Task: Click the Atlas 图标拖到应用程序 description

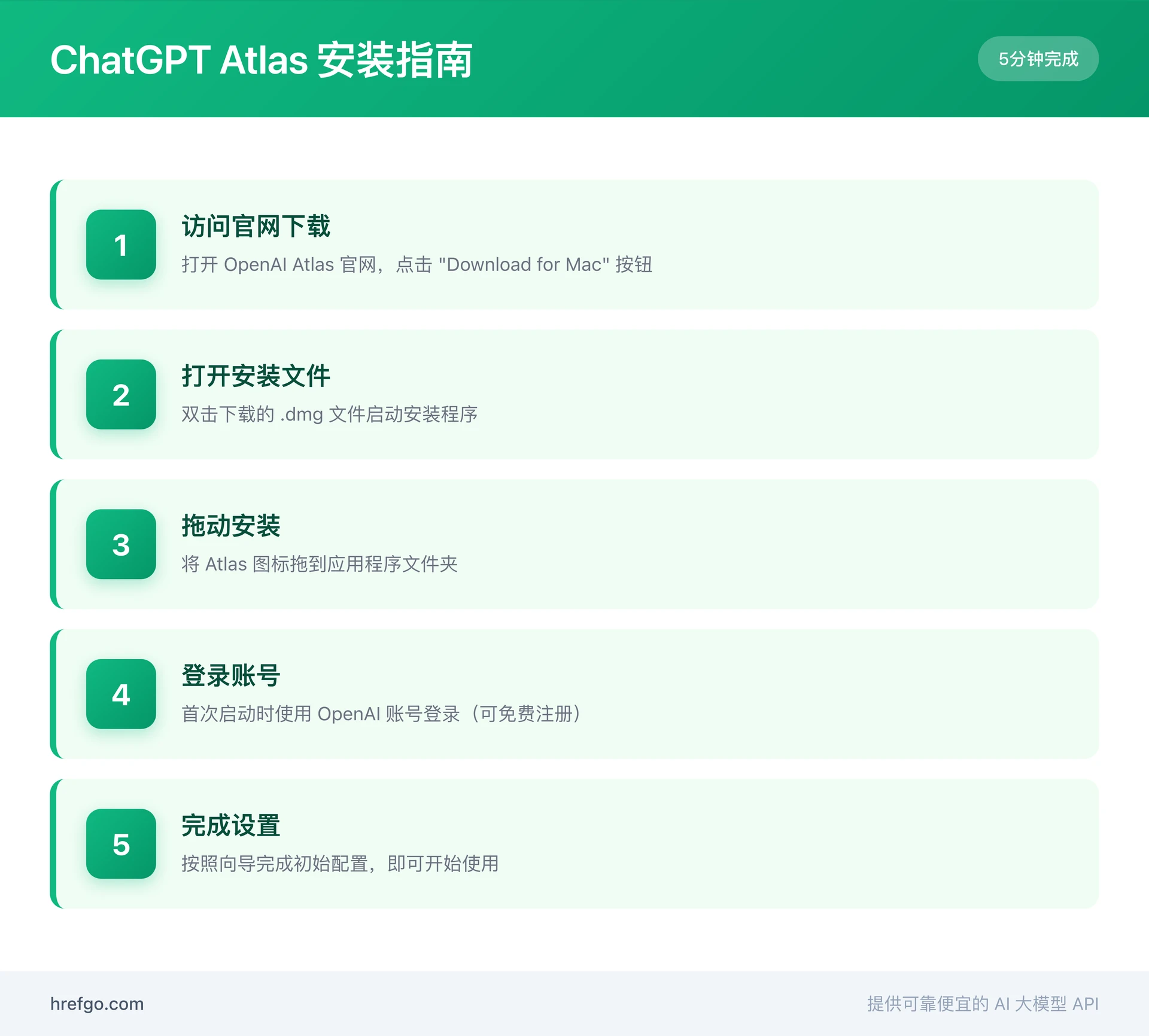Action: tap(320, 564)
